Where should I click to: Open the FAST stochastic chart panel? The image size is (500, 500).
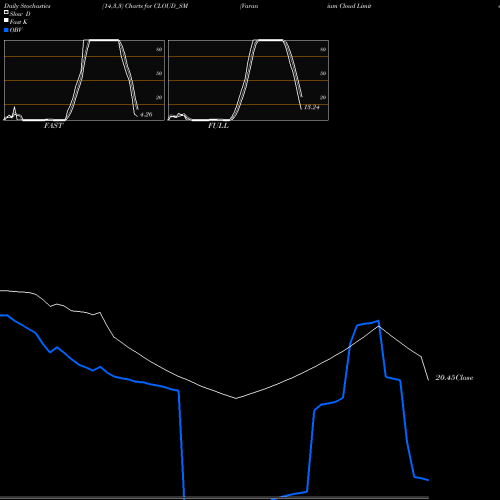tap(84, 80)
